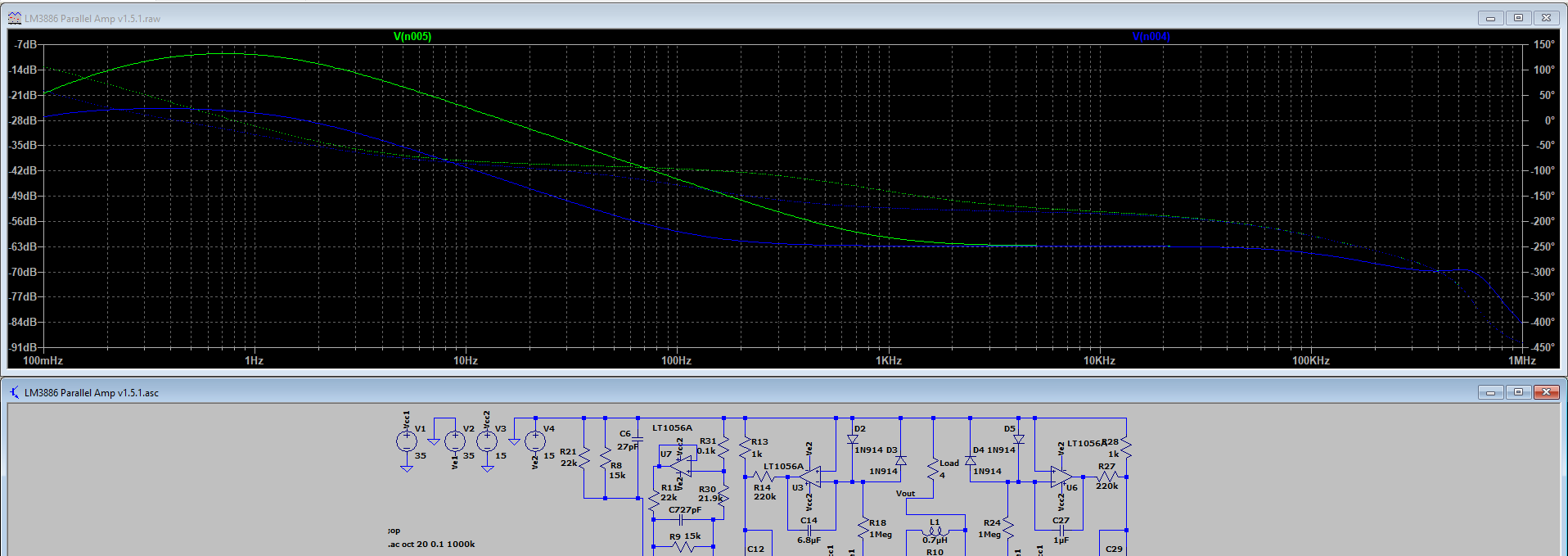Minimize the .asc schematic window
1568x556 pixels.
click(x=1490, y=392)
